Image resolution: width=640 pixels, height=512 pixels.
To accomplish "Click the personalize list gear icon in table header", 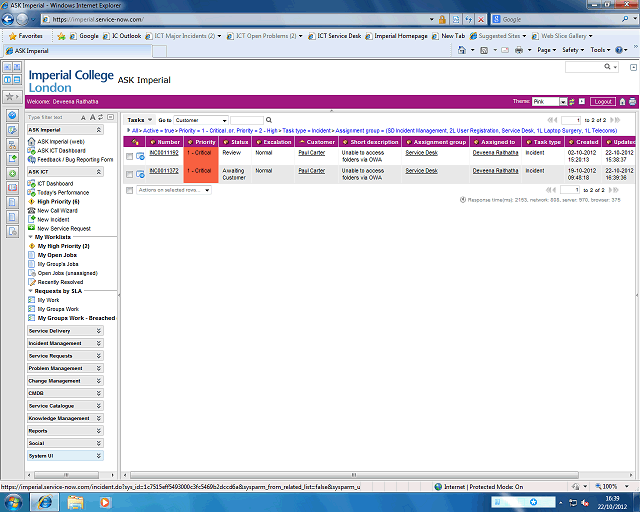I will (135, 142).
